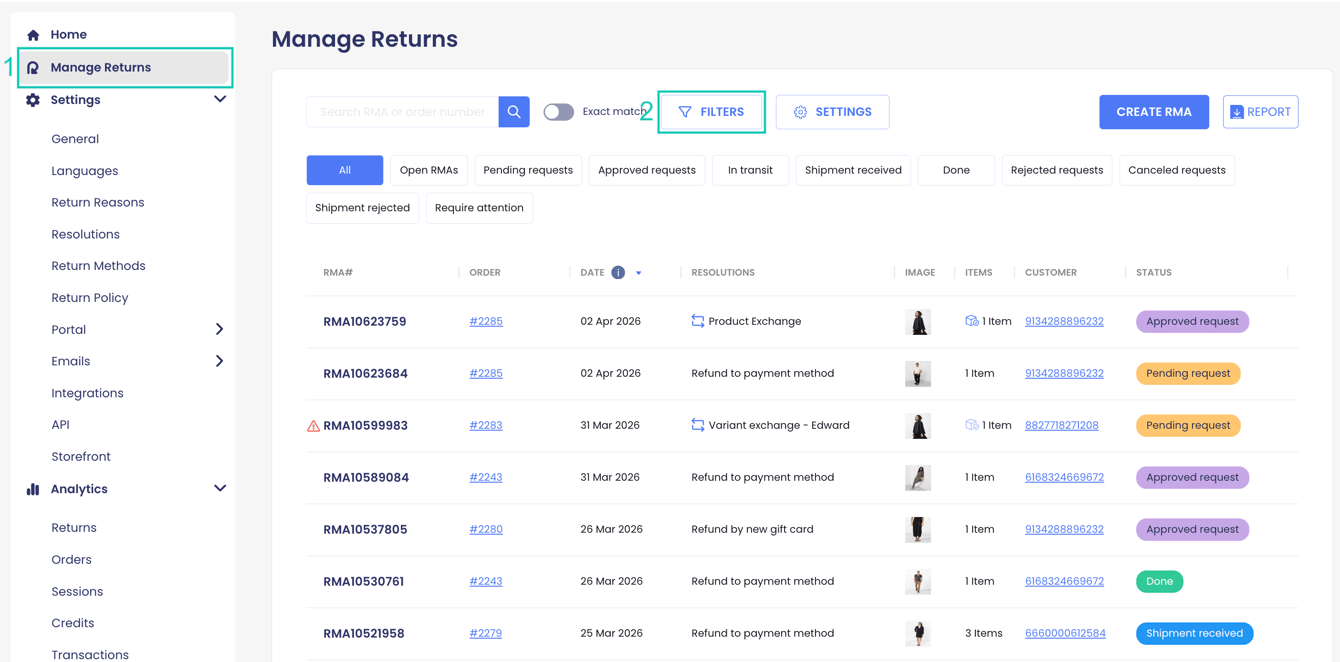Click the package icon in the RMA10623759 items cell
The width and height of the screenshot is (1340, 662).
click(971, 321)
